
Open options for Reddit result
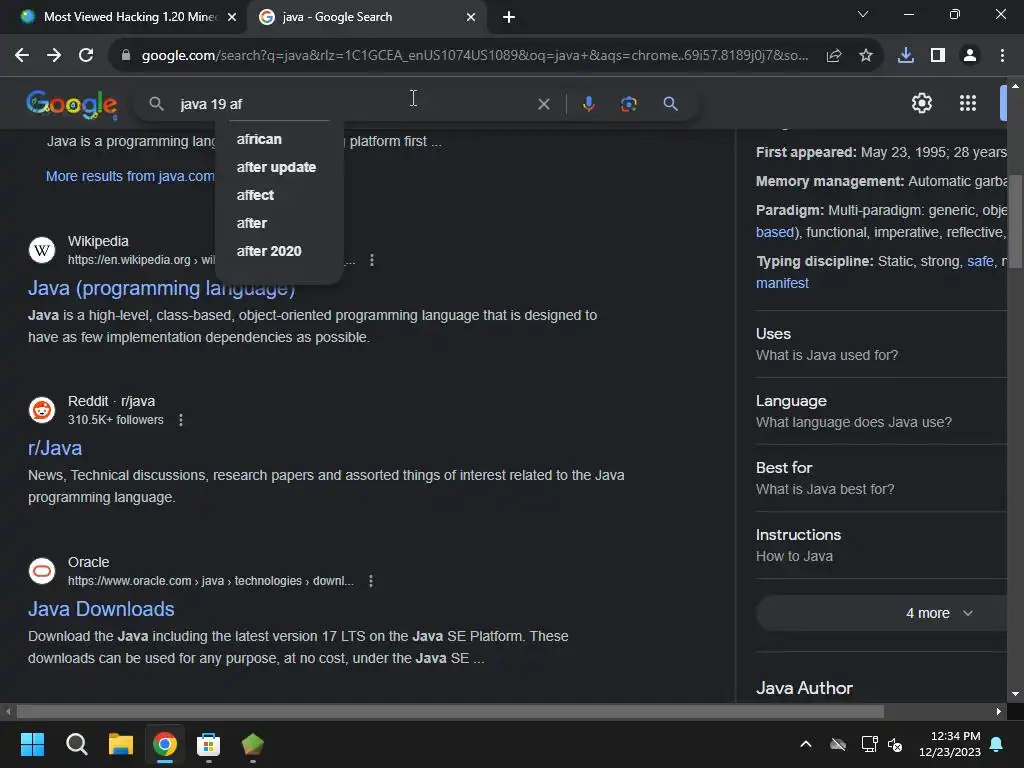pos(181,420)
